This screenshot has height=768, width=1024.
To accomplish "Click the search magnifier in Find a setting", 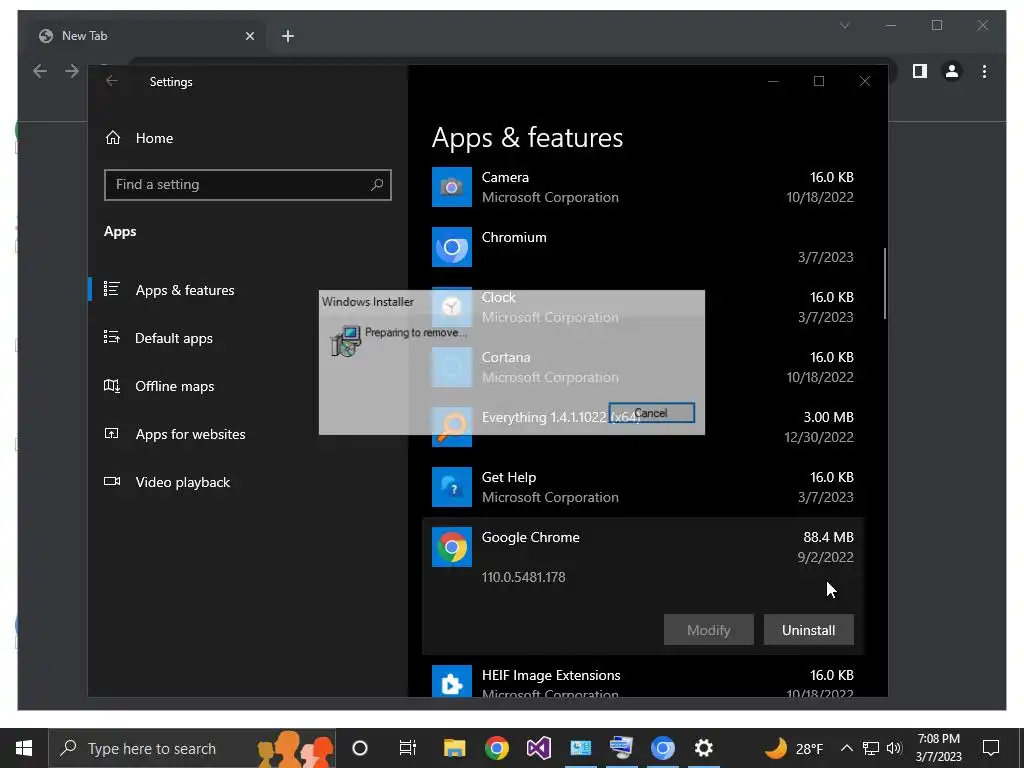I will click(377, 185).
